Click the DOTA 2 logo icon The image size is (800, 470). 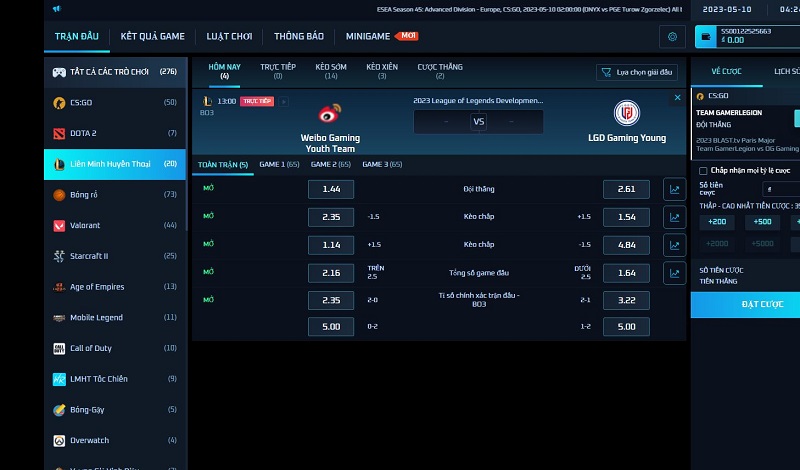tap(59, 133)
